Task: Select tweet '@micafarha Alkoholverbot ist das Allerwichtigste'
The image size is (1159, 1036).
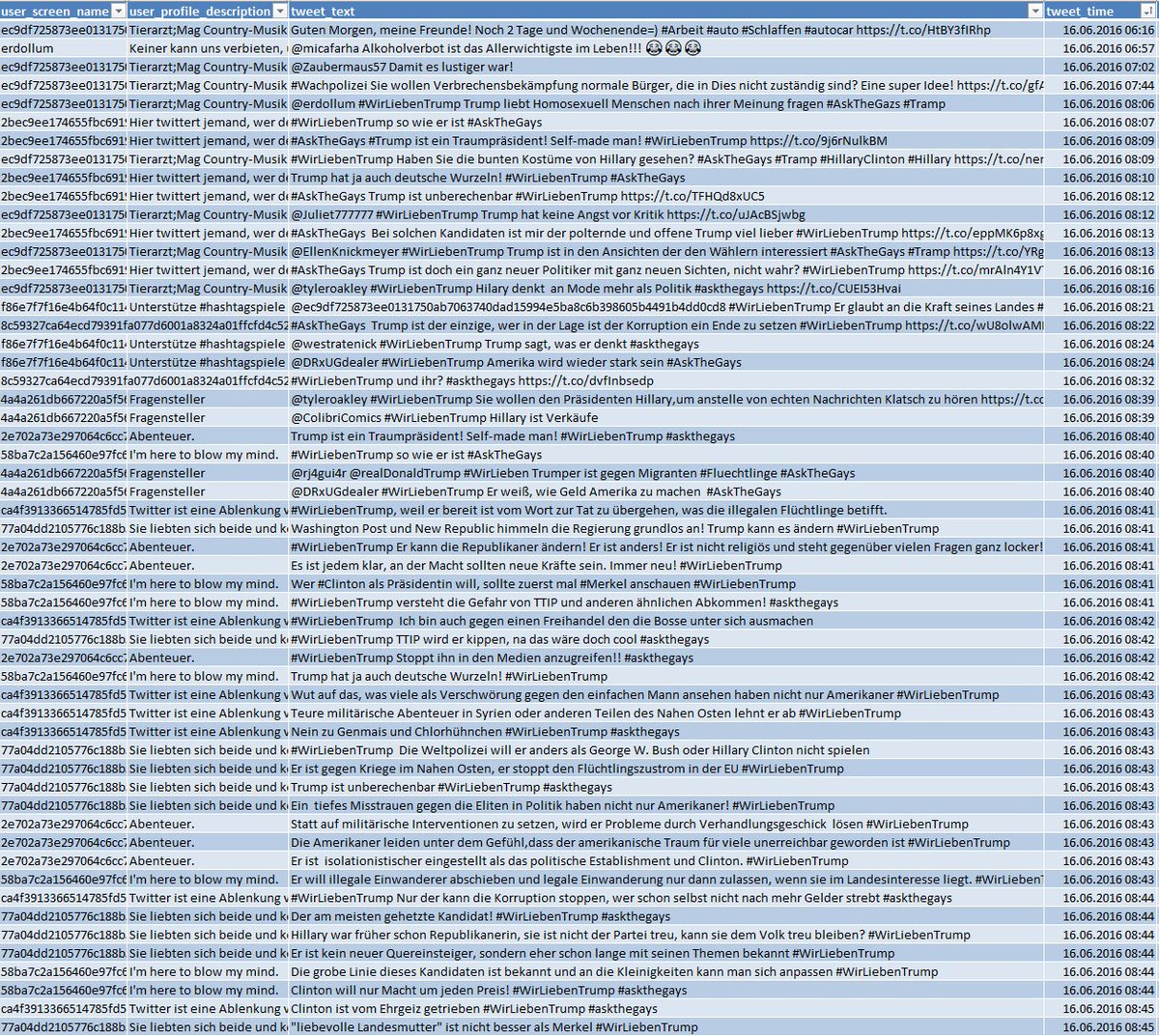Action: (x=666, y=48)
